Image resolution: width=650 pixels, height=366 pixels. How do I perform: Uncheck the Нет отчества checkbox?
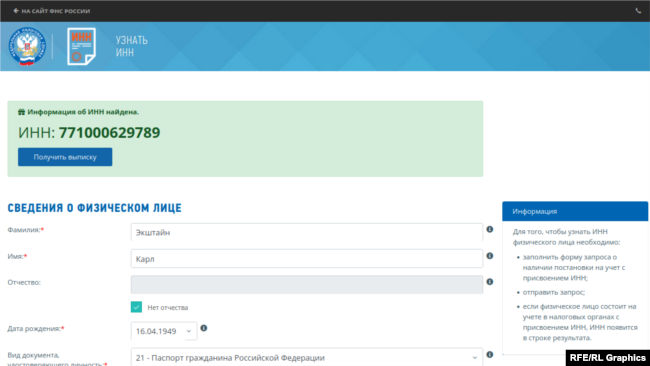136,307
